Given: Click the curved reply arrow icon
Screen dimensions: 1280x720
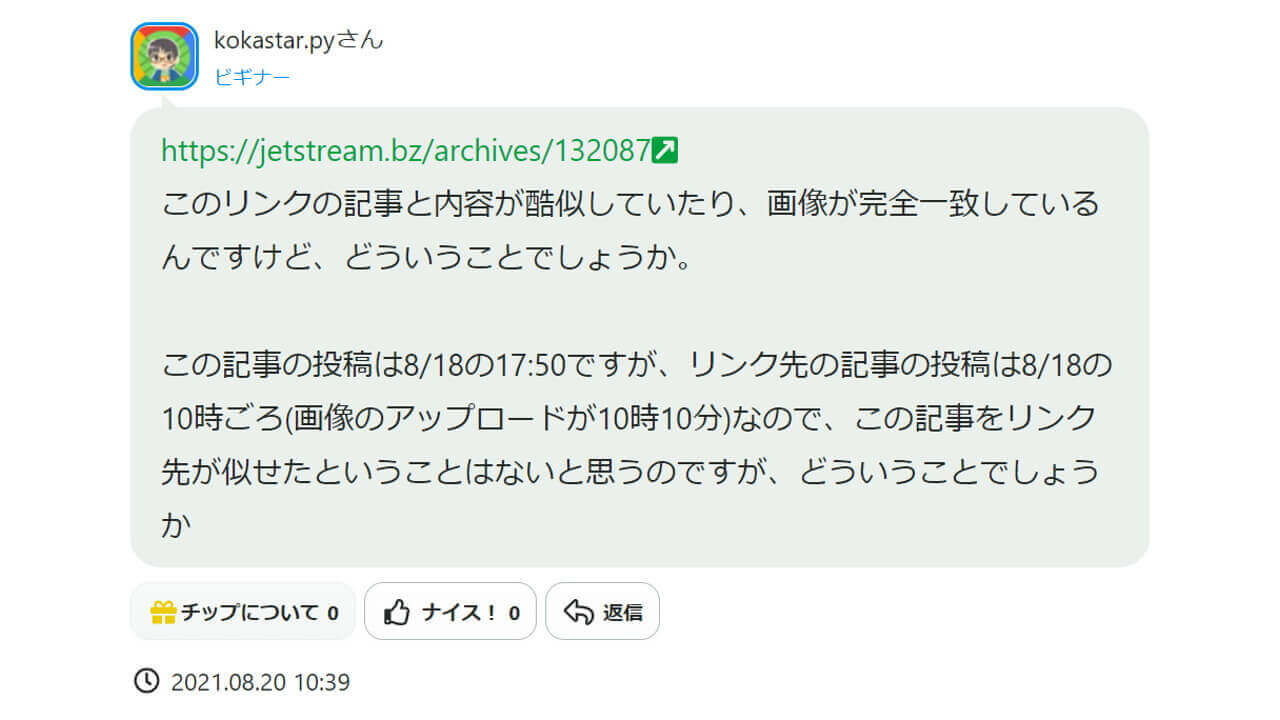Looking at the screenshot, I should [579, 612].
